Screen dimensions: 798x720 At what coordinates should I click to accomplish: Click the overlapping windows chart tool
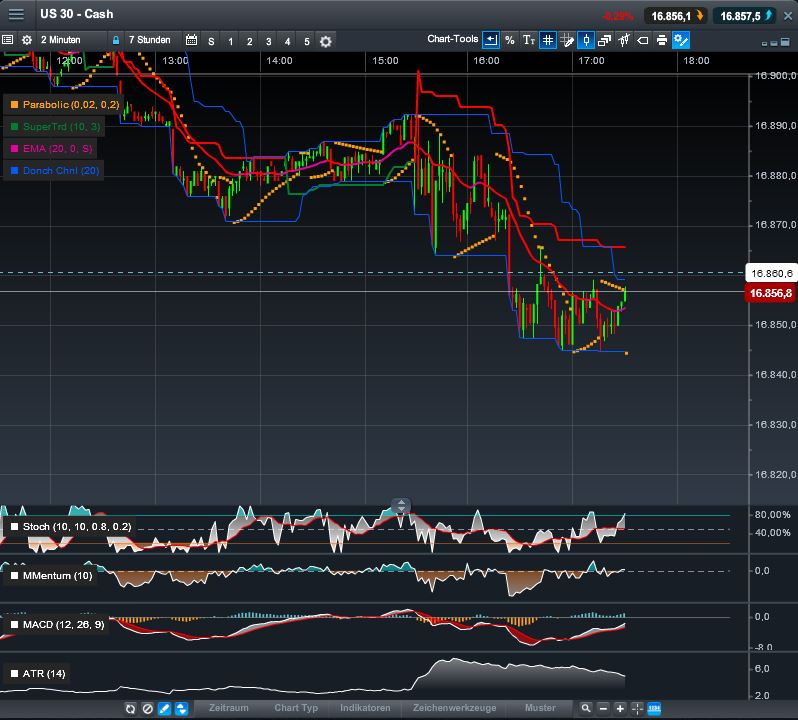605,40
